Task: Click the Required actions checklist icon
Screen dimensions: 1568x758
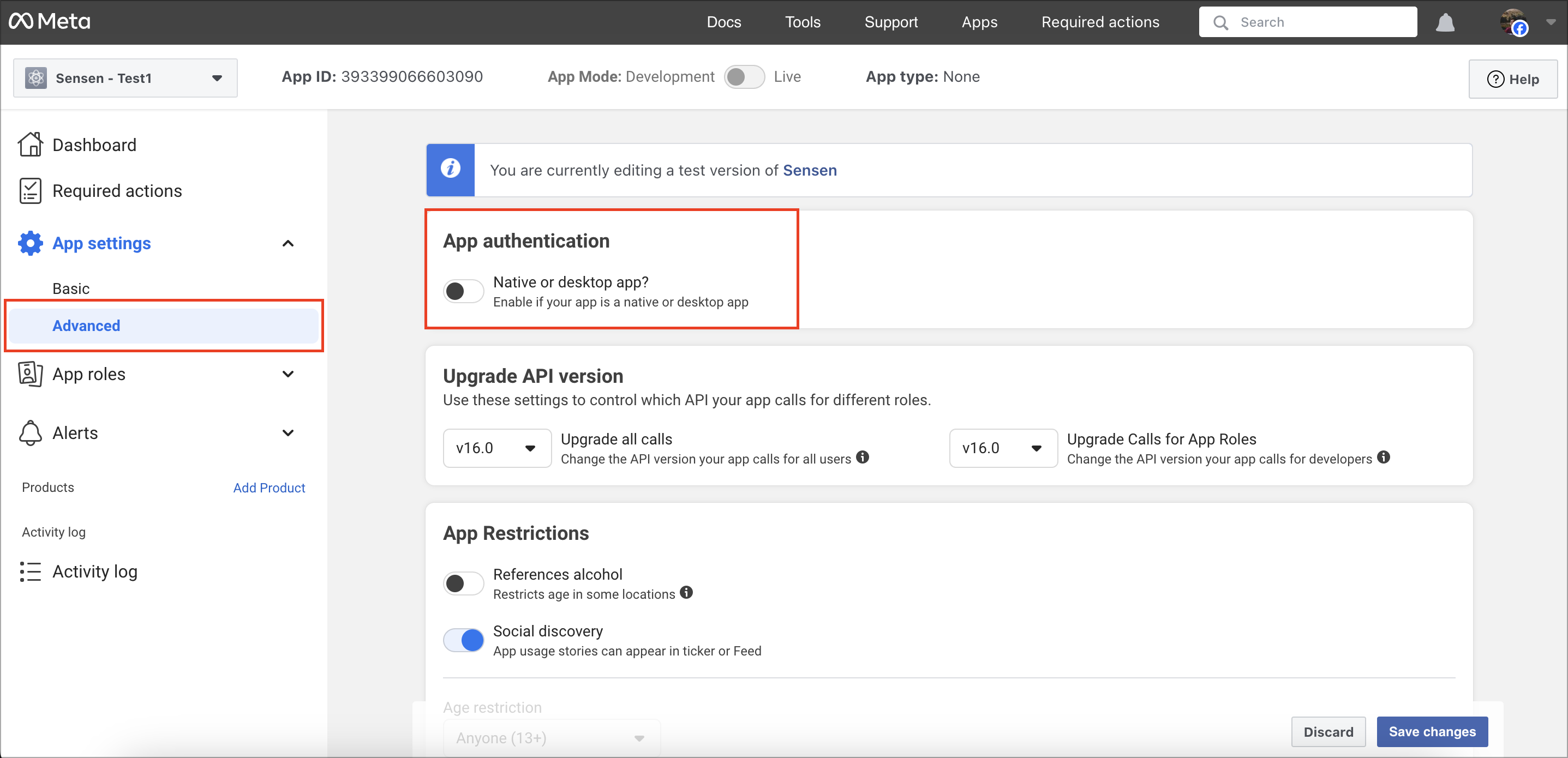Action: 31,191
